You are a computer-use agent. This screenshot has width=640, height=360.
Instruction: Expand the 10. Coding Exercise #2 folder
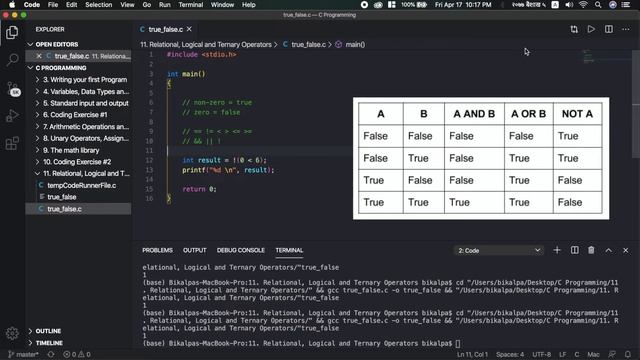(x=78, y=162)
